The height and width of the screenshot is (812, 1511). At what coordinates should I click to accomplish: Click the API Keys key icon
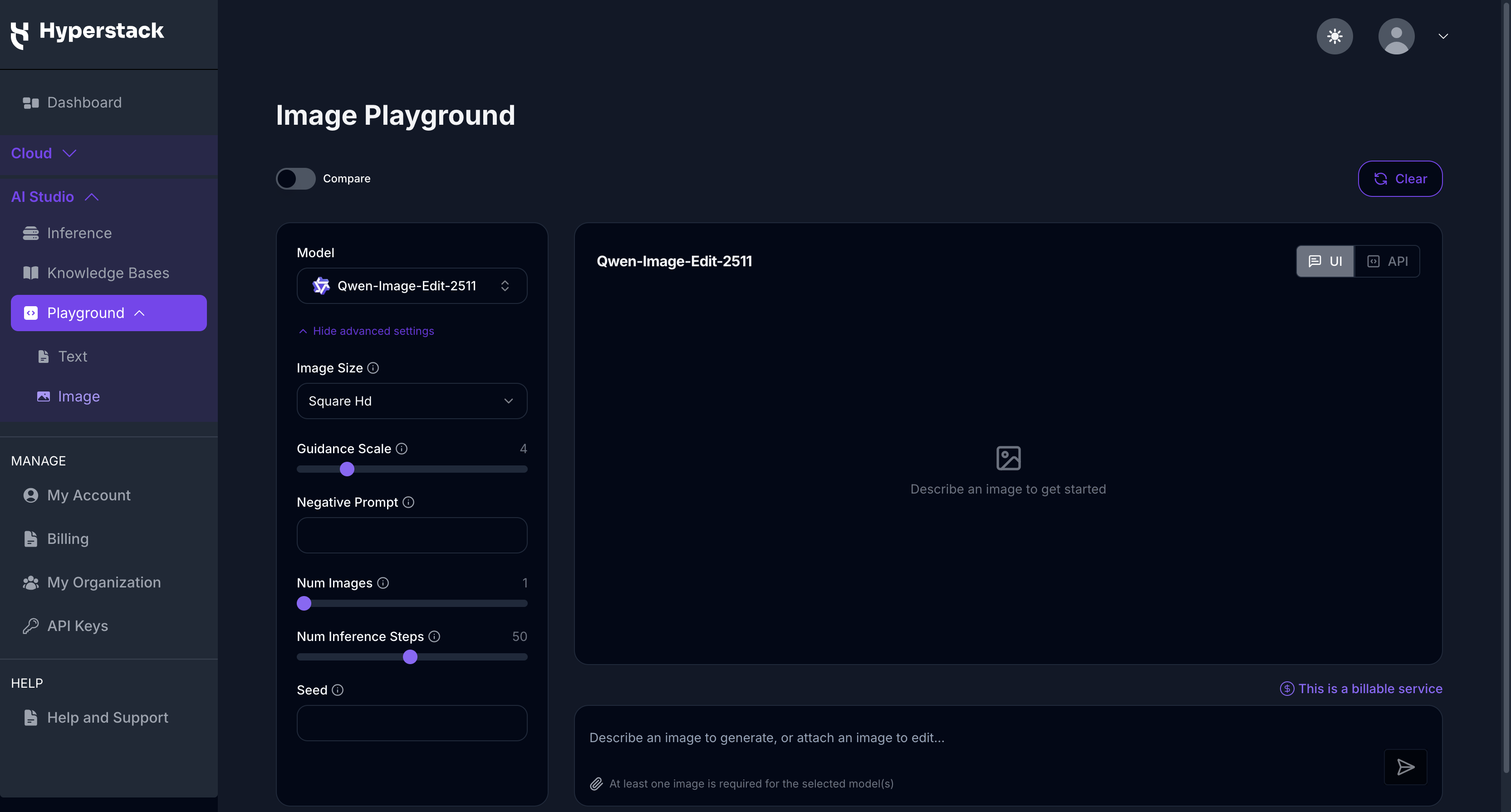pos(30,626)
